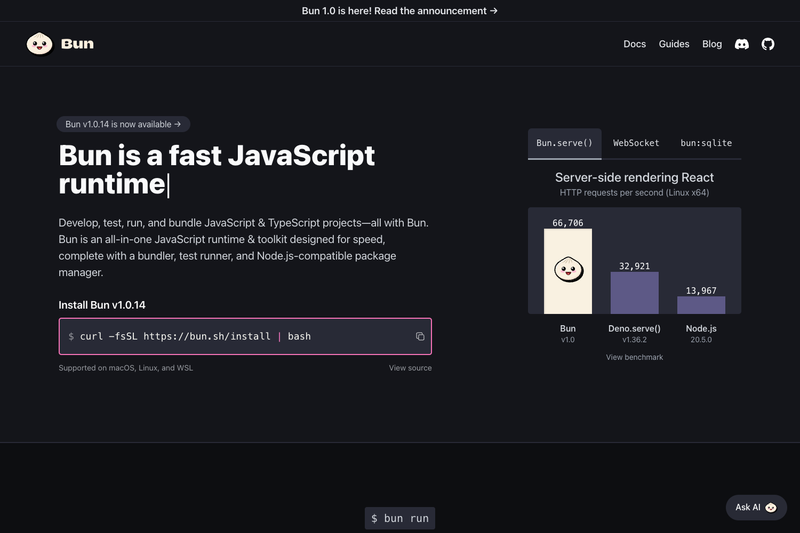Copy the curl install command
This screenshot has width=800, height=533.
pyautogui.click(x=420, y=336)
